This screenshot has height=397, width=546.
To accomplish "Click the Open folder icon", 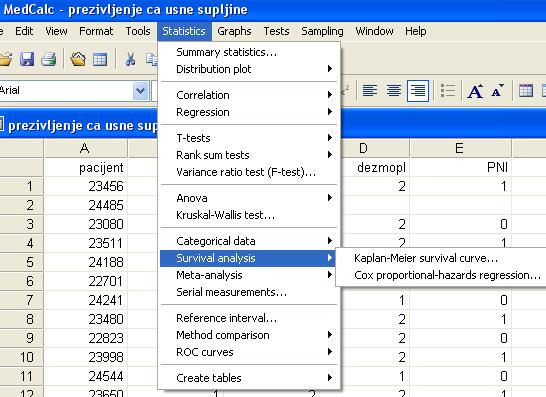I will coord(6,59).
